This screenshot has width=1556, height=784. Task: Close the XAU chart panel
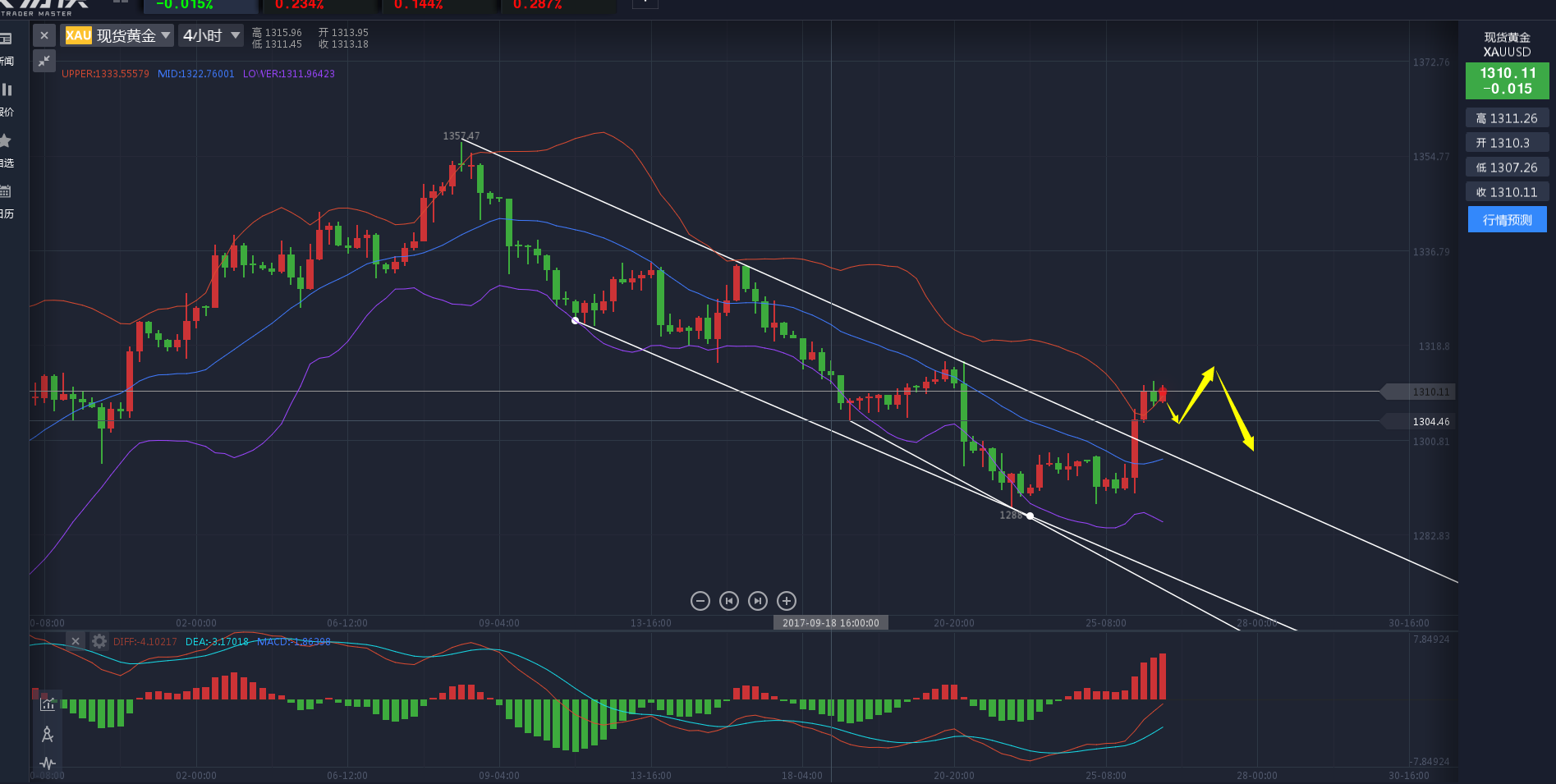[44, 35]
